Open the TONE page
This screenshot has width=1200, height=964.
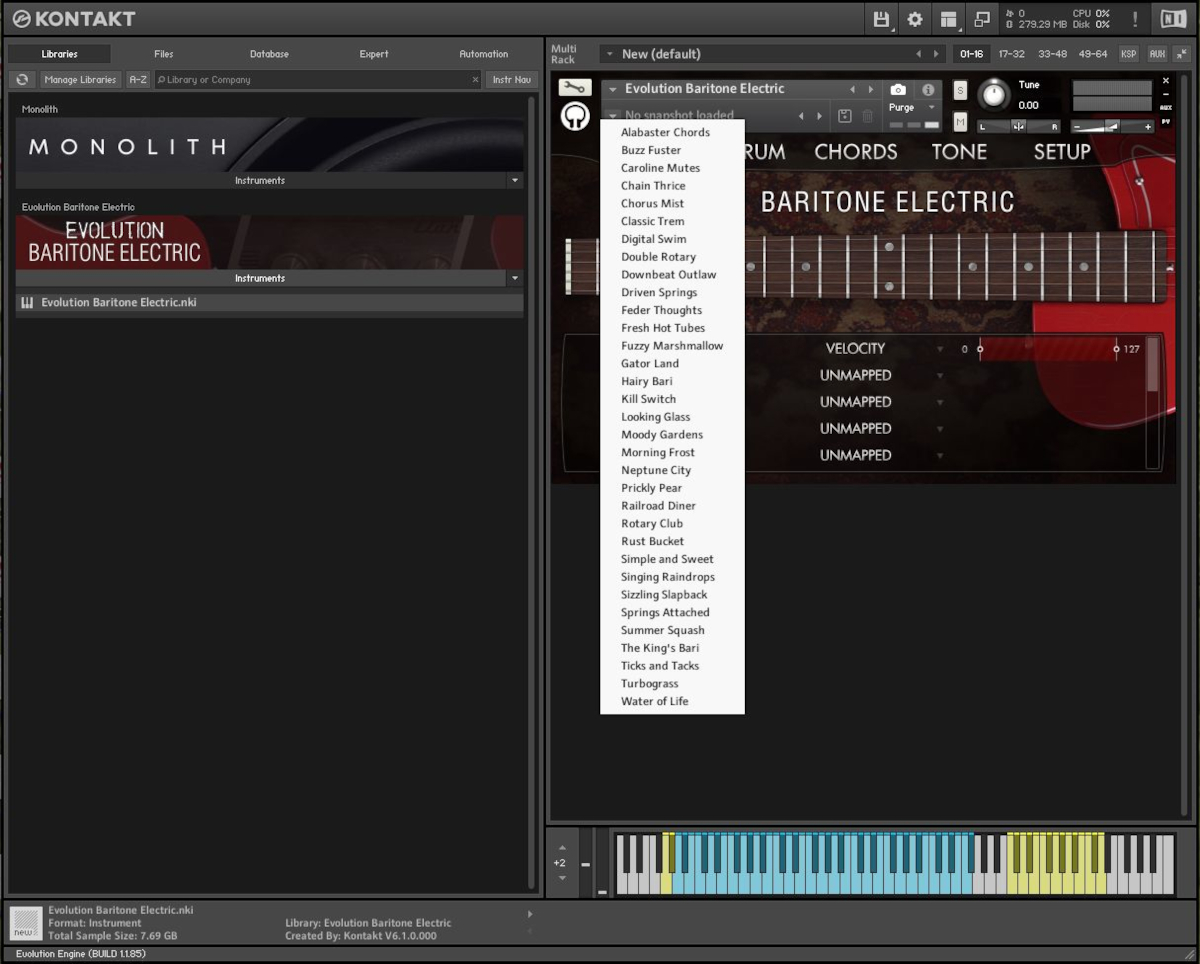click(959, 152)
